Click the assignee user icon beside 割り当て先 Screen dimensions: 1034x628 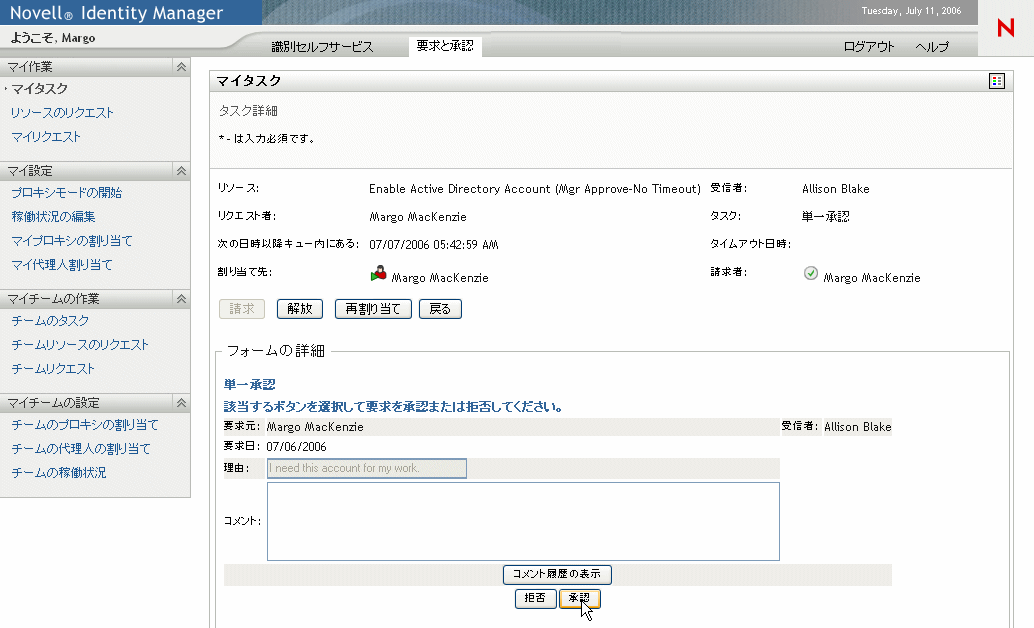[x=379, y=274]
